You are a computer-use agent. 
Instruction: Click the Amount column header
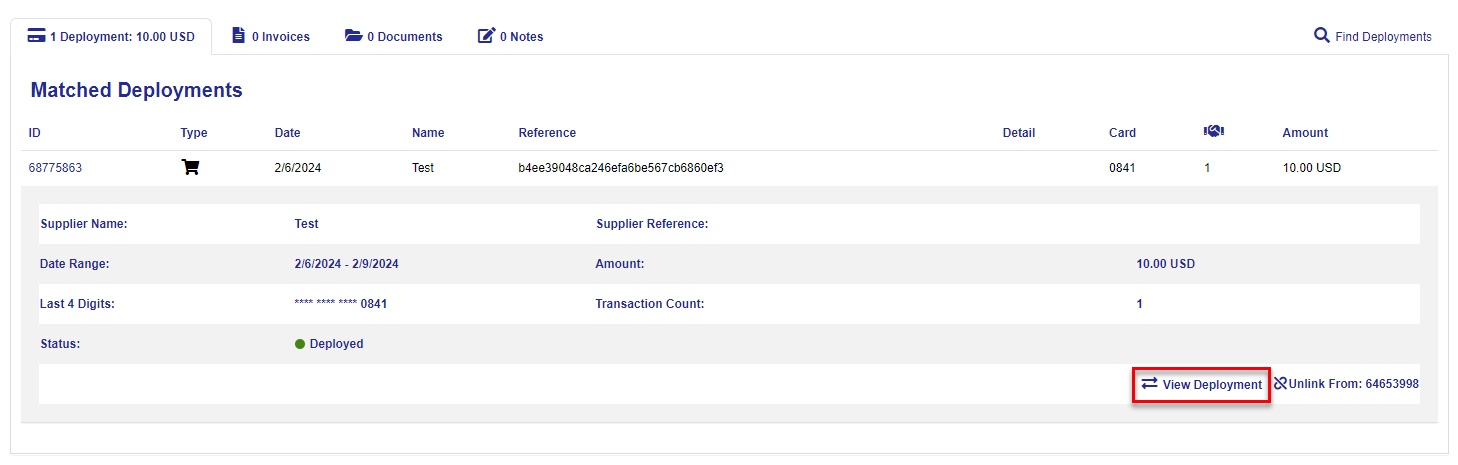pos(1305,133)
